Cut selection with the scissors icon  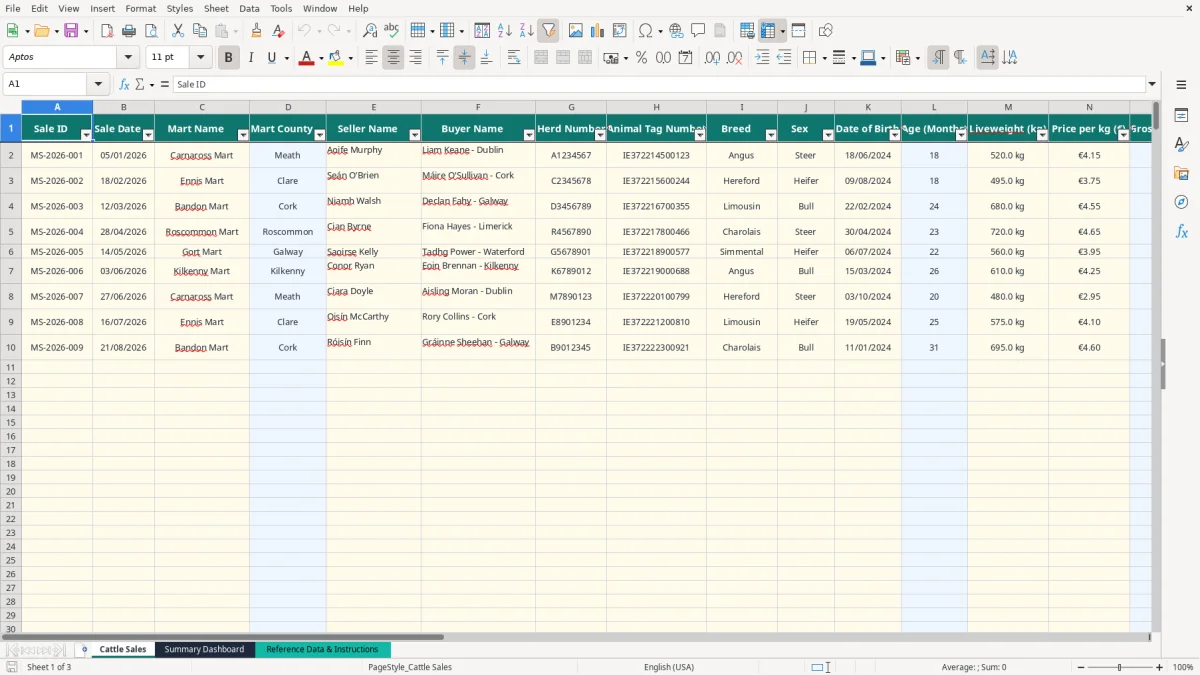pos(178,31)
